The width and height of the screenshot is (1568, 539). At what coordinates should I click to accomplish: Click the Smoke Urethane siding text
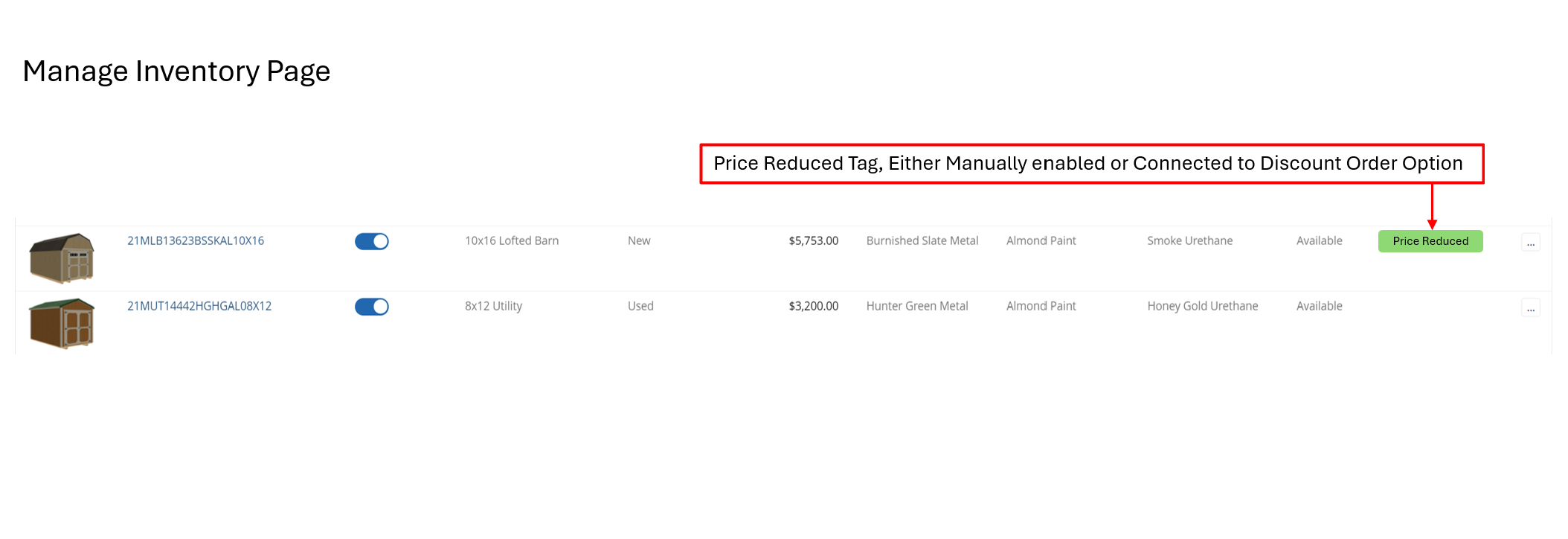point(1189,241)
